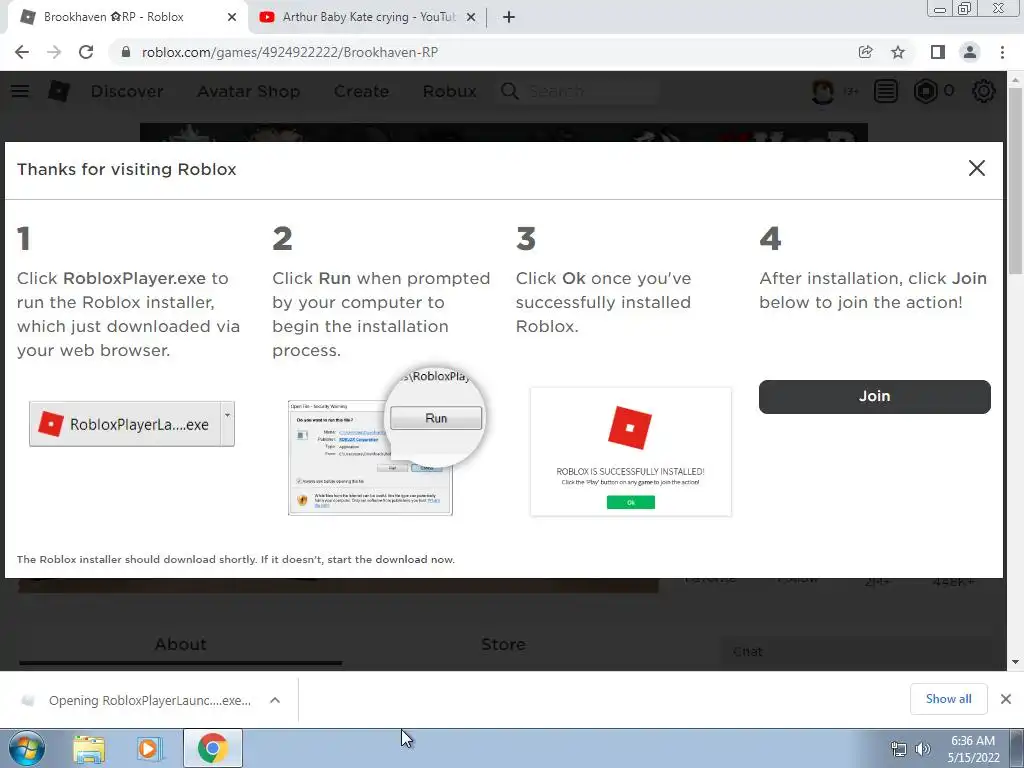
Task: Click the page vertical scrollbar
Action: tap(1015, 180)
